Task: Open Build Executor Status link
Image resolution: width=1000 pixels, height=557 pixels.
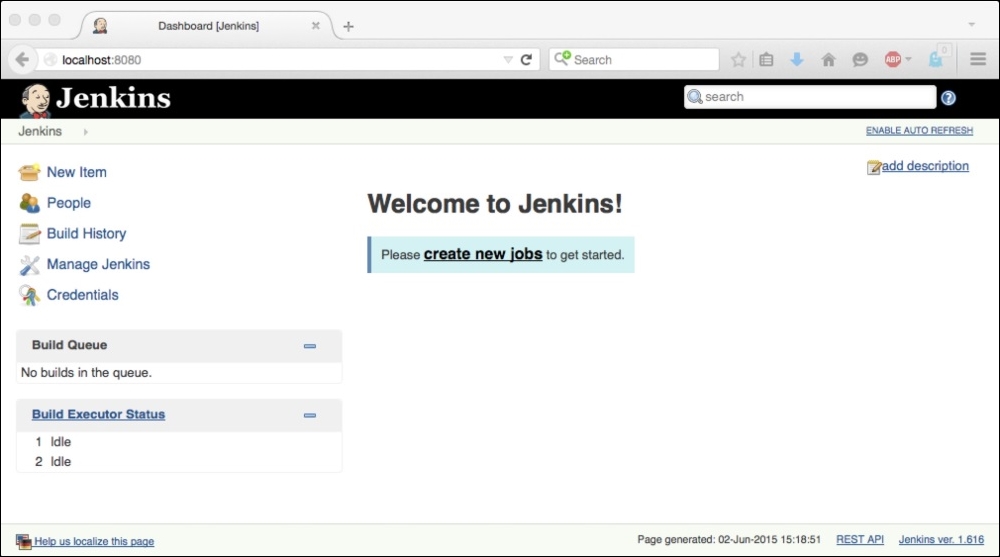Action: [x=98, y=414]
